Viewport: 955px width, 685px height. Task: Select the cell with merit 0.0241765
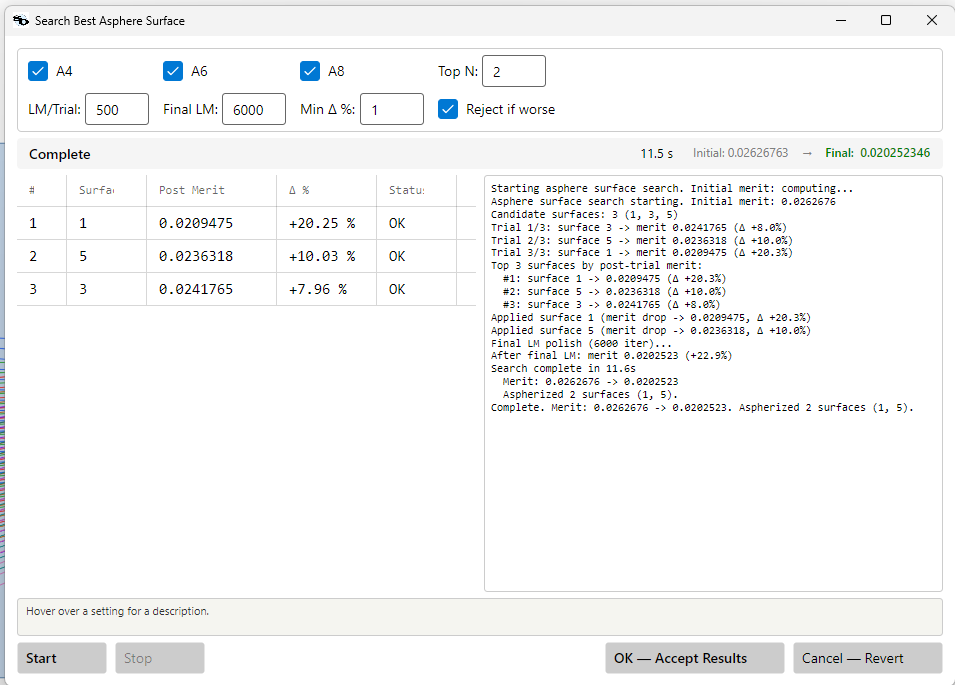[211, 289]
